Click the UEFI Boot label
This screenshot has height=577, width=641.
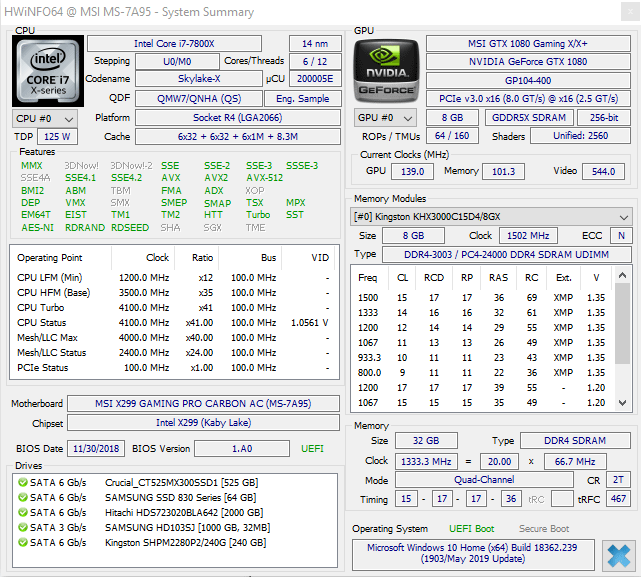(x=471, y=529)
